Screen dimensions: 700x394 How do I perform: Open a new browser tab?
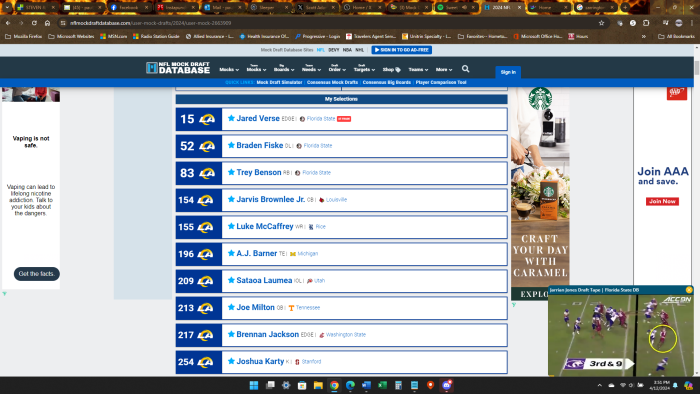625,8
